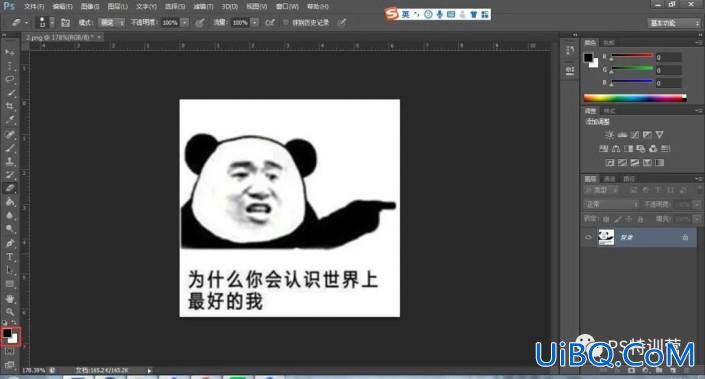This screenshot has width=705, height=379.
Task: Select the Crop tool
Action: pyautogui.click(x=9, y=107)
